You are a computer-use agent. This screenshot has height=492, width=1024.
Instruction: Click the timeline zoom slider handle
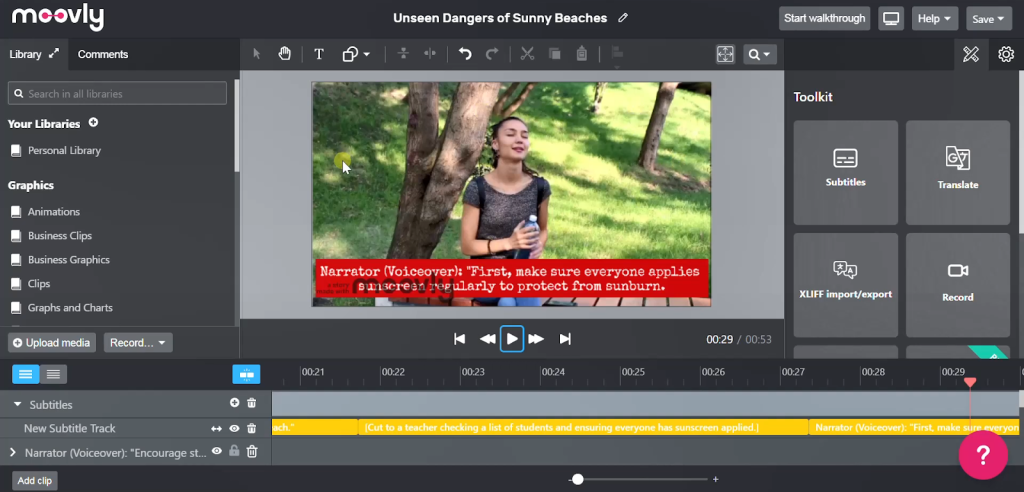578,480
